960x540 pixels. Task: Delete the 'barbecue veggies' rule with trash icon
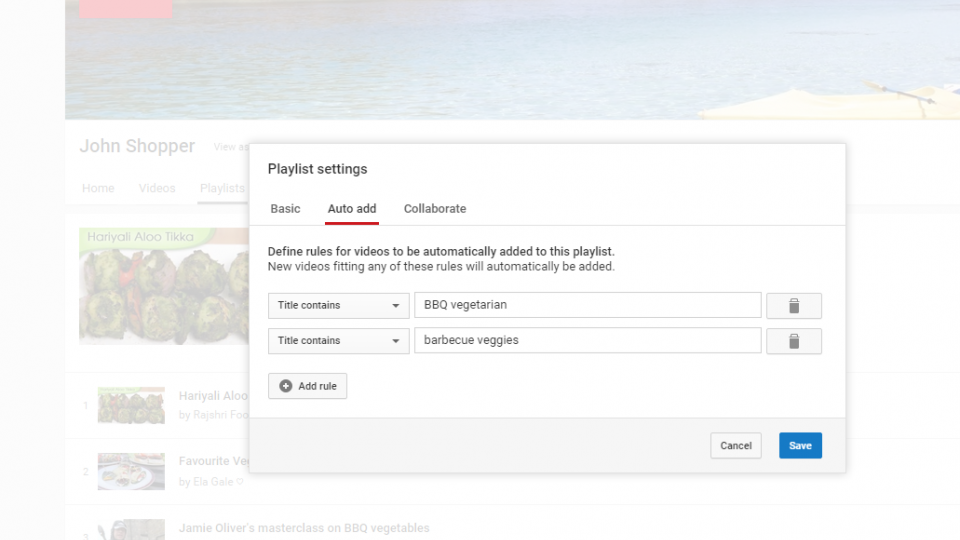point(793,341)
